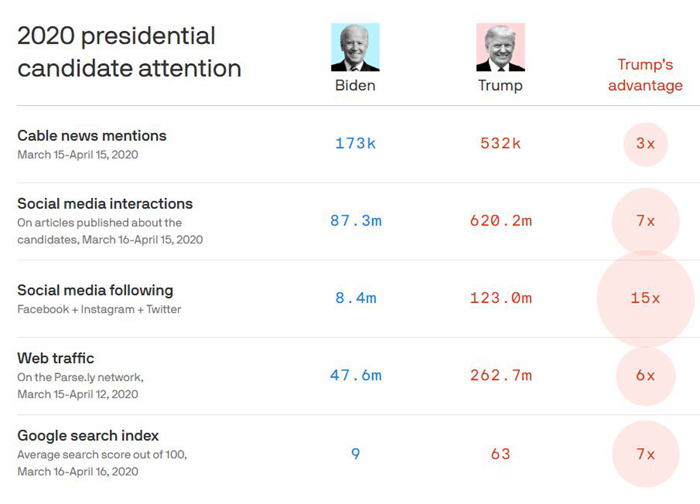The image size is (700, 504).
Task: Click Google search index 7x bubble
Action: coord(645,454)
